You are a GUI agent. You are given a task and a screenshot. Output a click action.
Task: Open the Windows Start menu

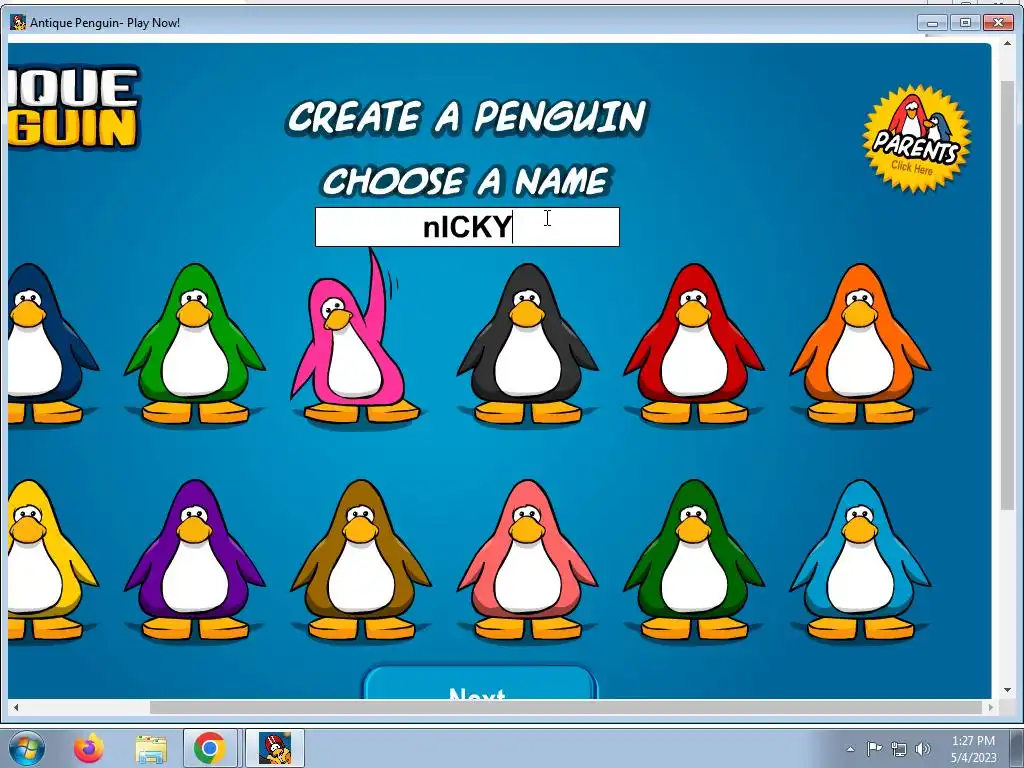[x=27, y=748]
